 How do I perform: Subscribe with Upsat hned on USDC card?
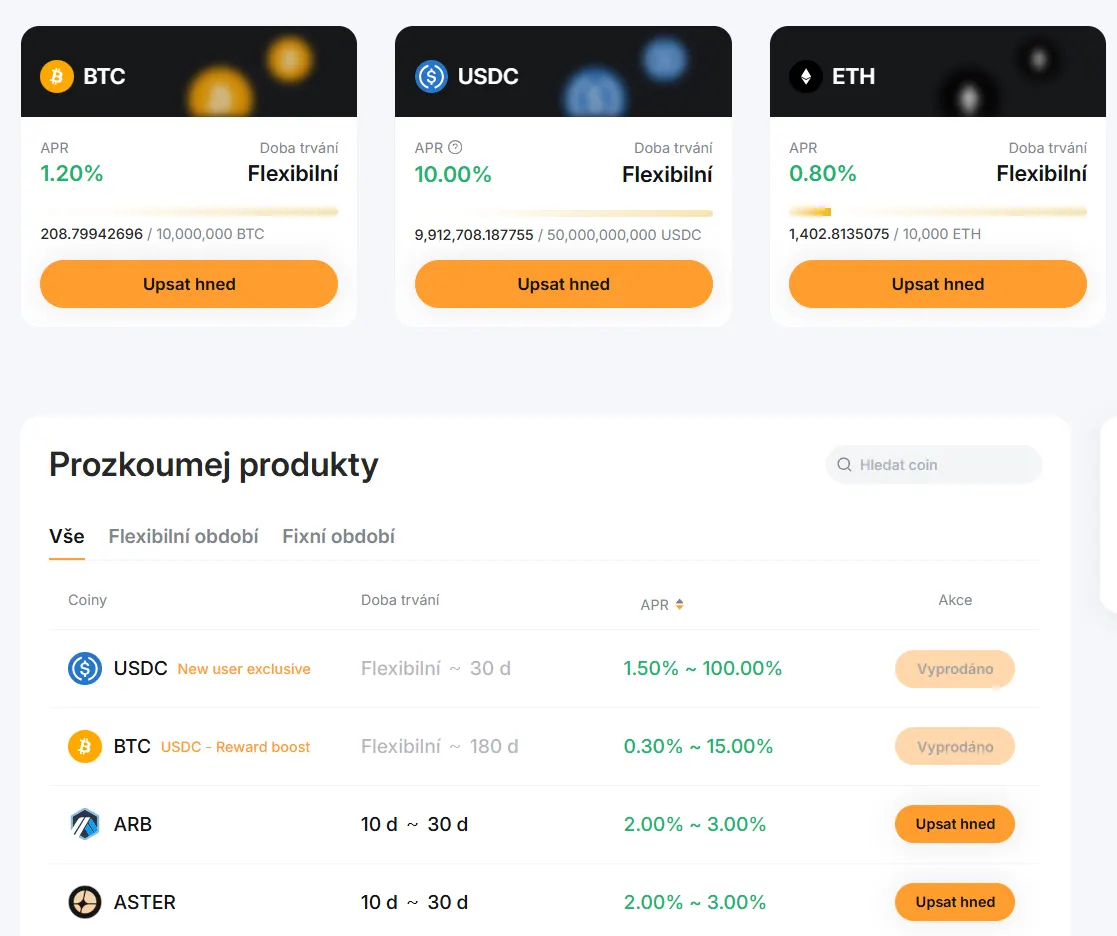click(563, 284)
